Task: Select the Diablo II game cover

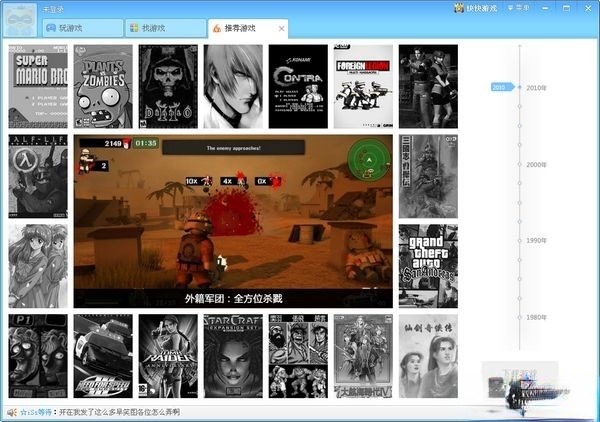Action: (x=168, y=86)
